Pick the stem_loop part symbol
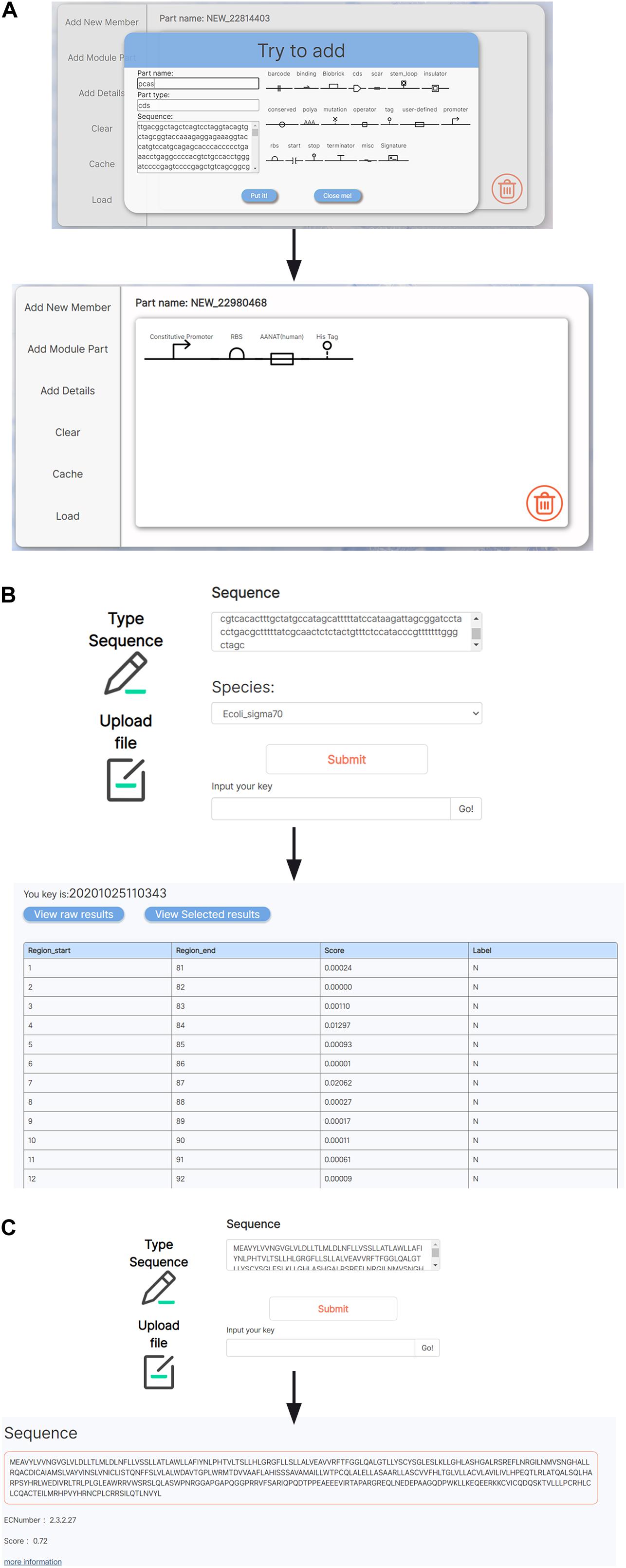 (x=403, y=86)
